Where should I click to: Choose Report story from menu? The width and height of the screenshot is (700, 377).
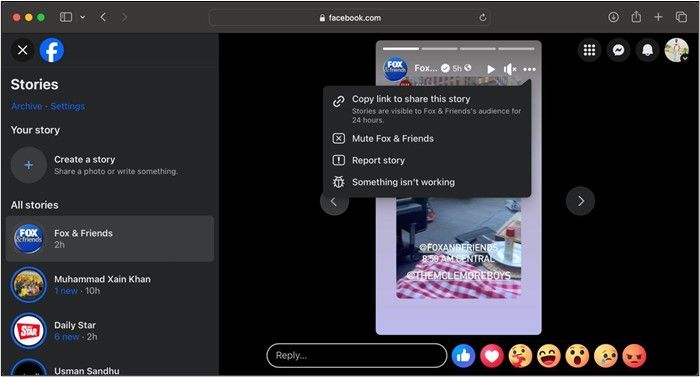tap(427, 160)
